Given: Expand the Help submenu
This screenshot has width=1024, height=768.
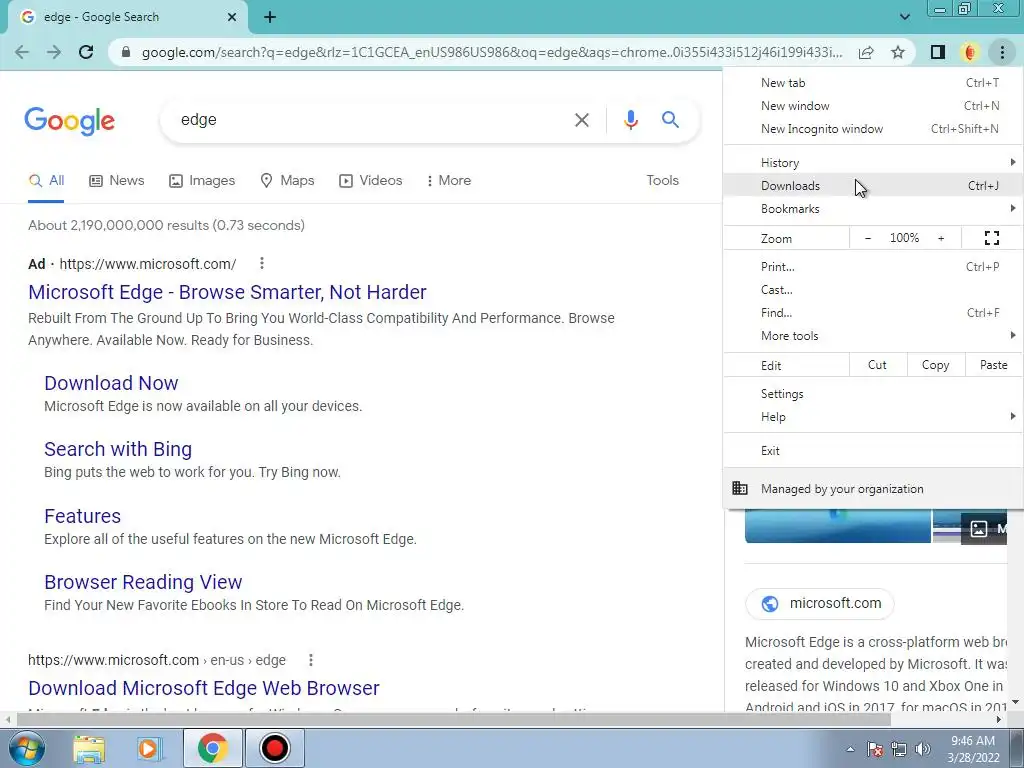Looking at the screenshot, I should click(873, 417).
